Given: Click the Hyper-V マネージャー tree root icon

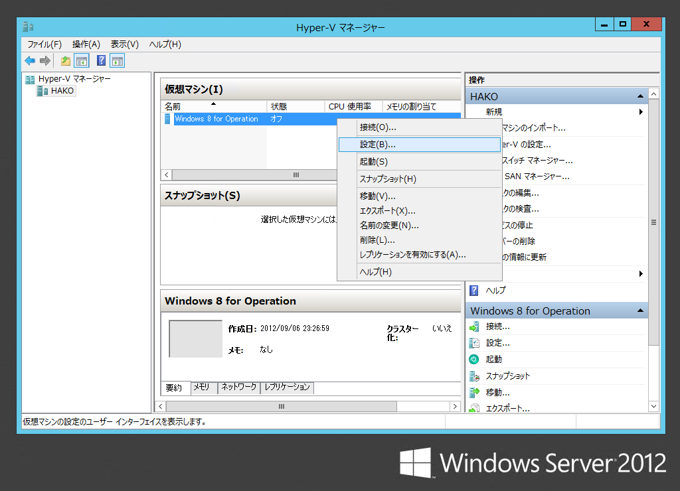Looking at the screenshot, I should point(30,79).
